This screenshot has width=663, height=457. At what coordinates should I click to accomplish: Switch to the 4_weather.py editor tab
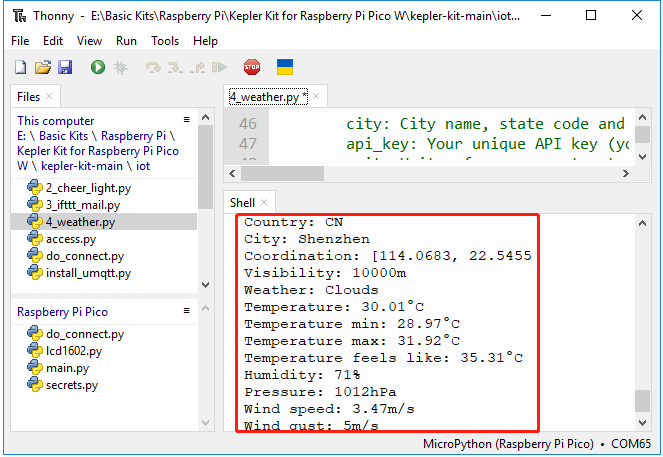268,97
